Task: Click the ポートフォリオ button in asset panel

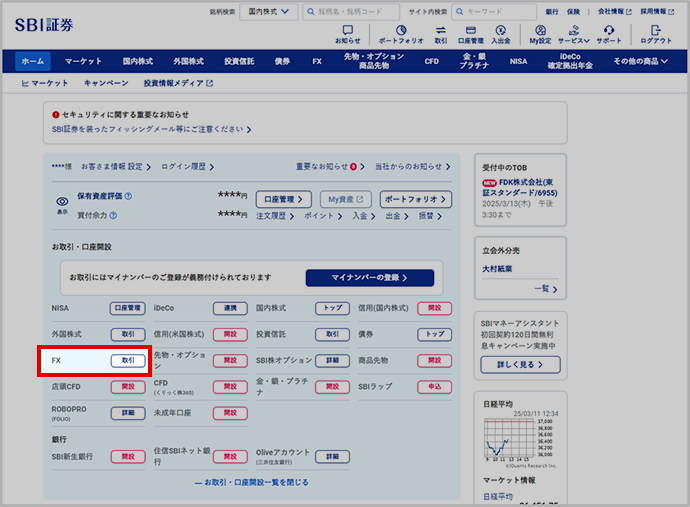Action: [416, 199]
